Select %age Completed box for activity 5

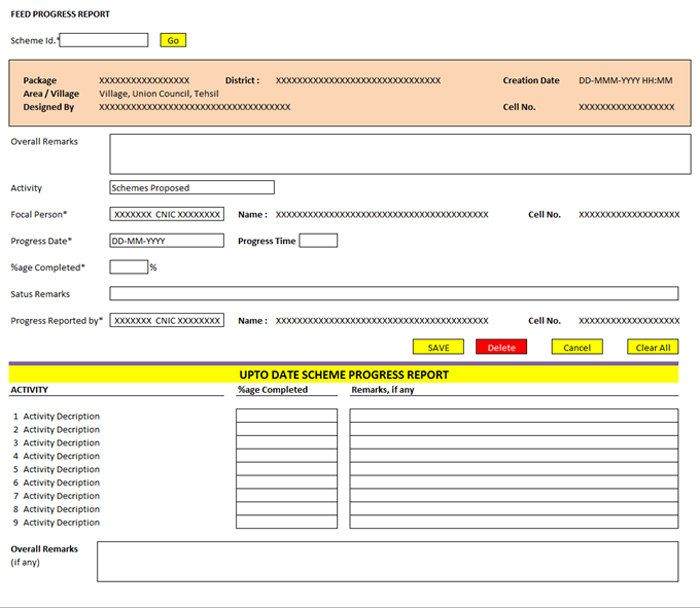(x=286, y=469)
